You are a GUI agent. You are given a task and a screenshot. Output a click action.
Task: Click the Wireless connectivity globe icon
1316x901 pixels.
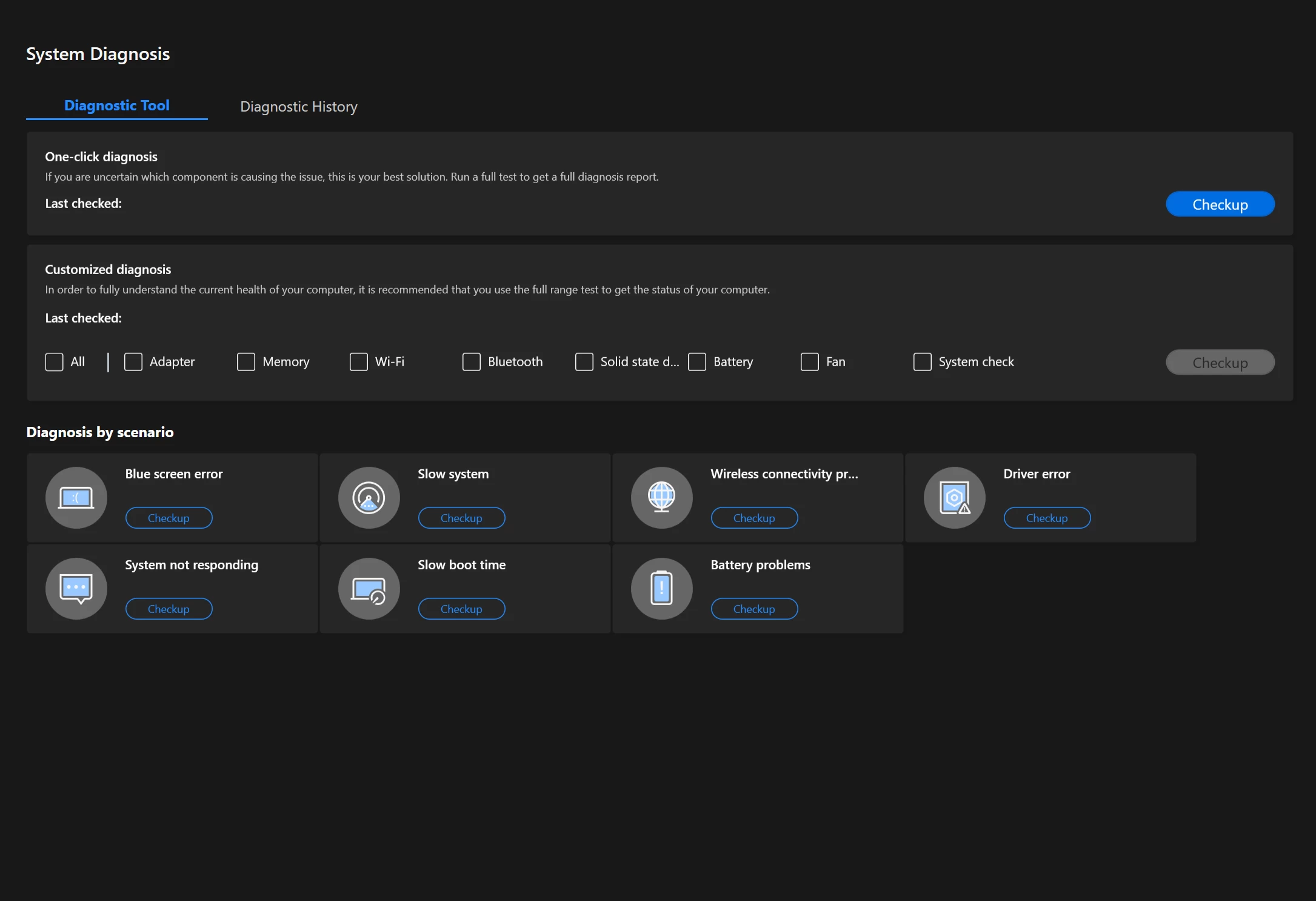[x=661, y=498]
